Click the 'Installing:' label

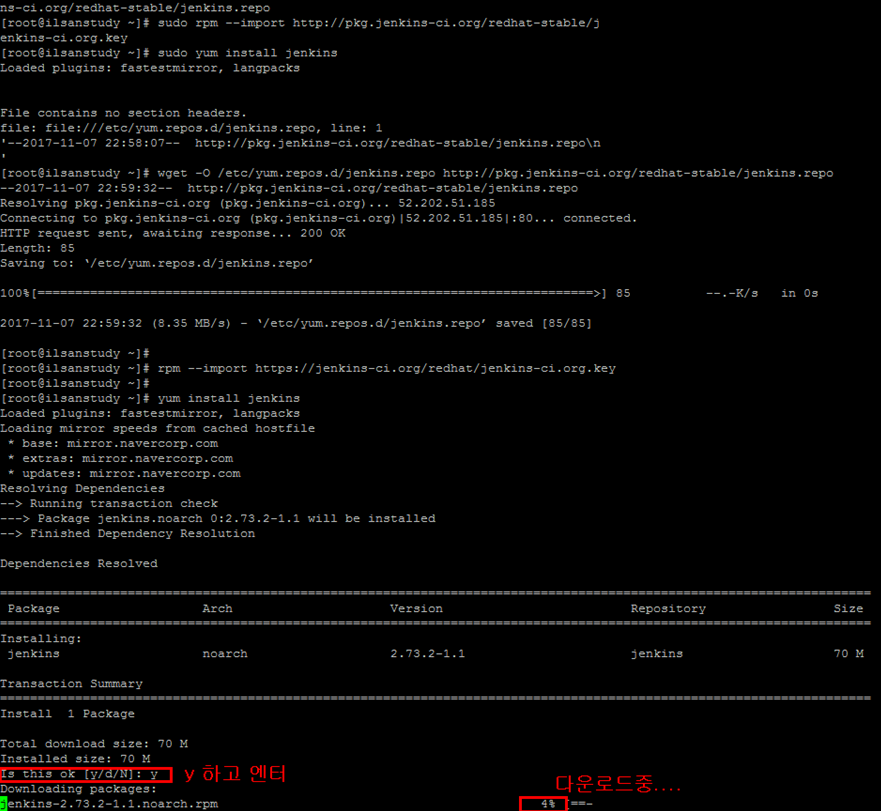tap(41, 638)
